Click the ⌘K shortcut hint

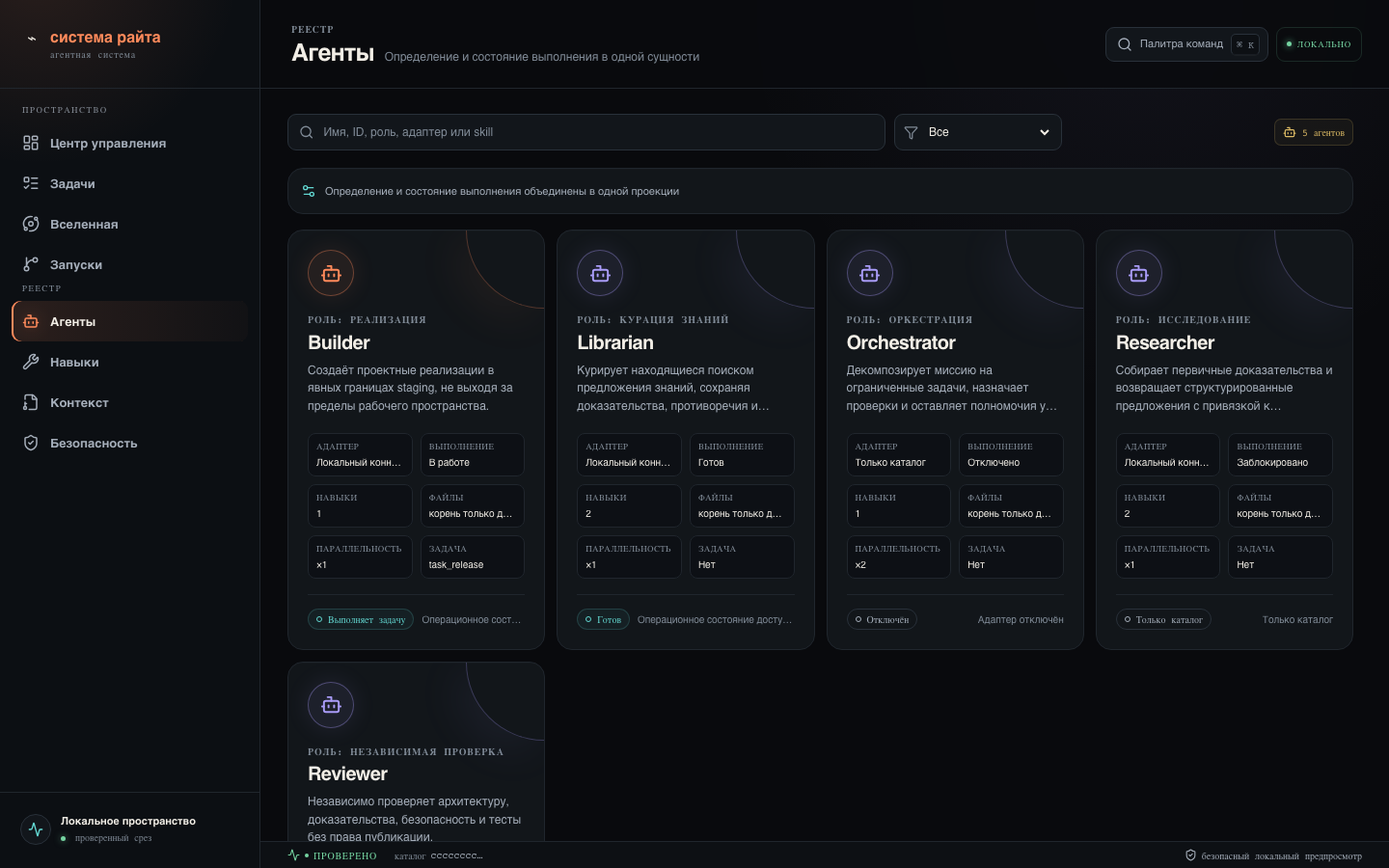coord(1245,44)
